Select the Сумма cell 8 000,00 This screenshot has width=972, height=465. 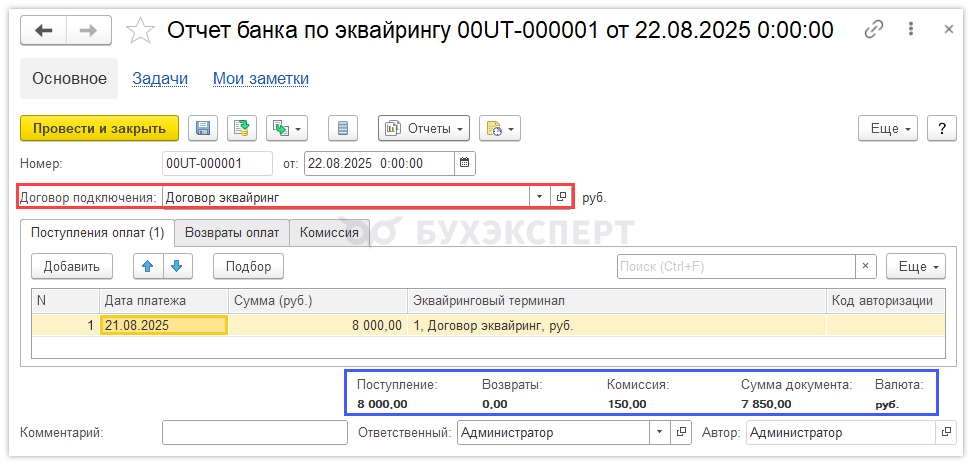click(x=317, y=326)
